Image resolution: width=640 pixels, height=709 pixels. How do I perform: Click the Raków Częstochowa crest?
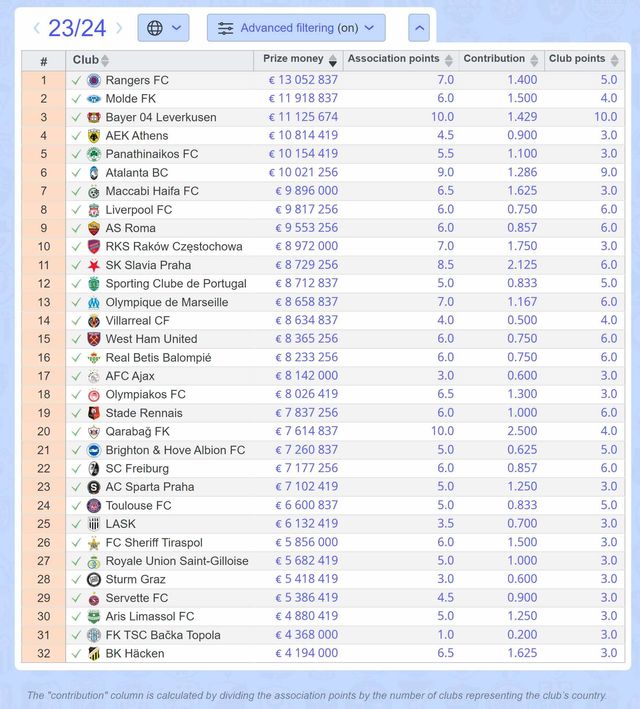pos(94,247)
